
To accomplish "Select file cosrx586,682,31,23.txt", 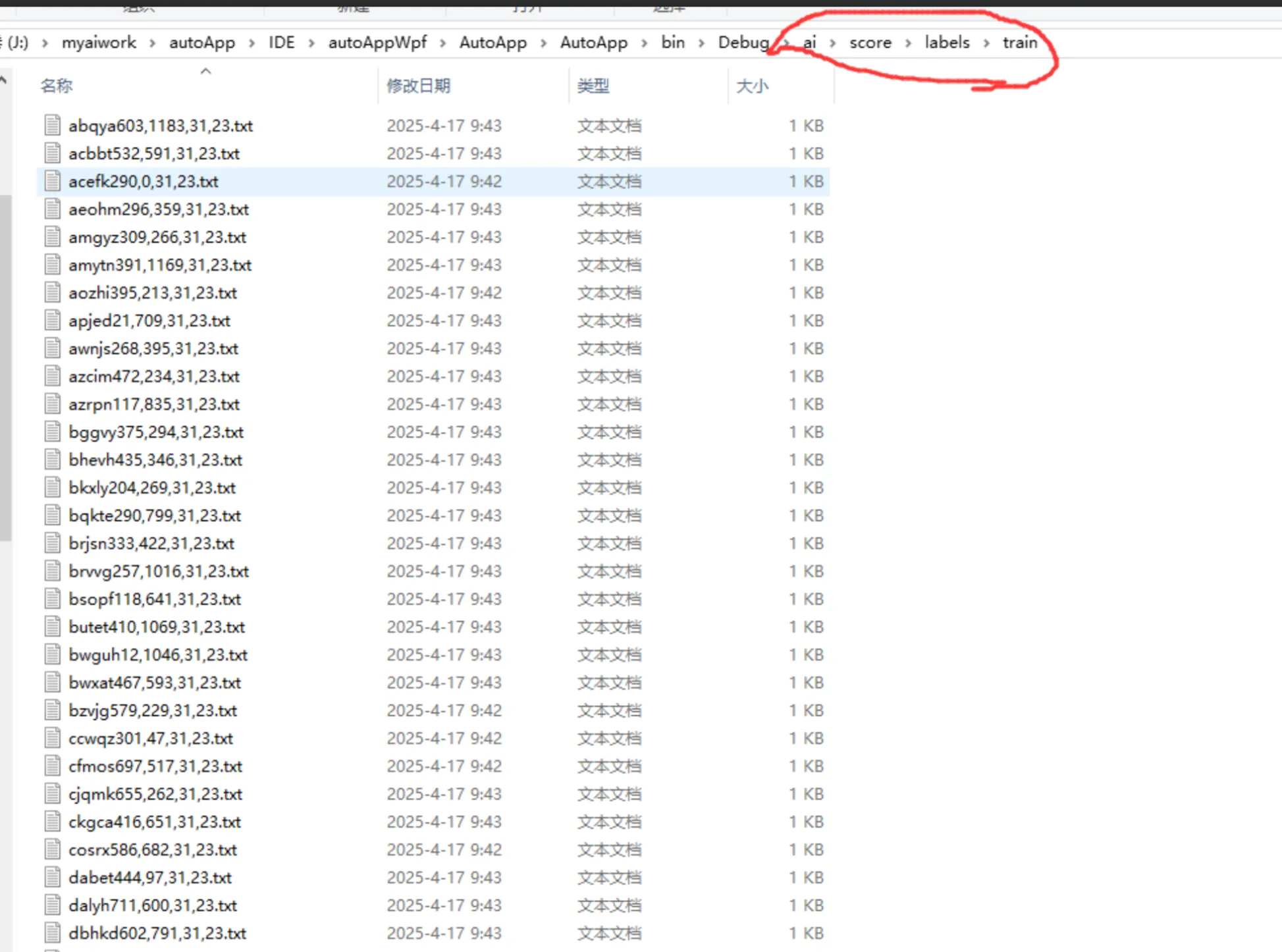I will (x=153, y=849).
